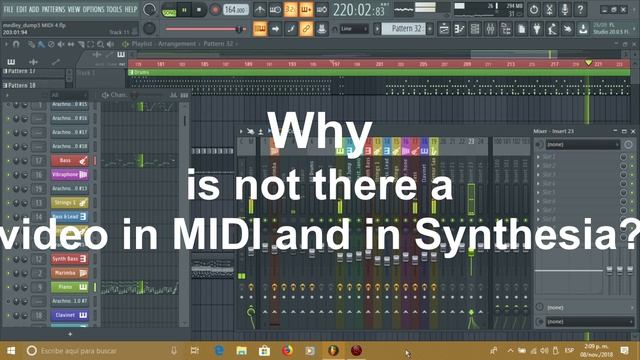Viewport: 640px width, 360px height.
Task: Toggle wait for input before recording
Action: point(275,10)
